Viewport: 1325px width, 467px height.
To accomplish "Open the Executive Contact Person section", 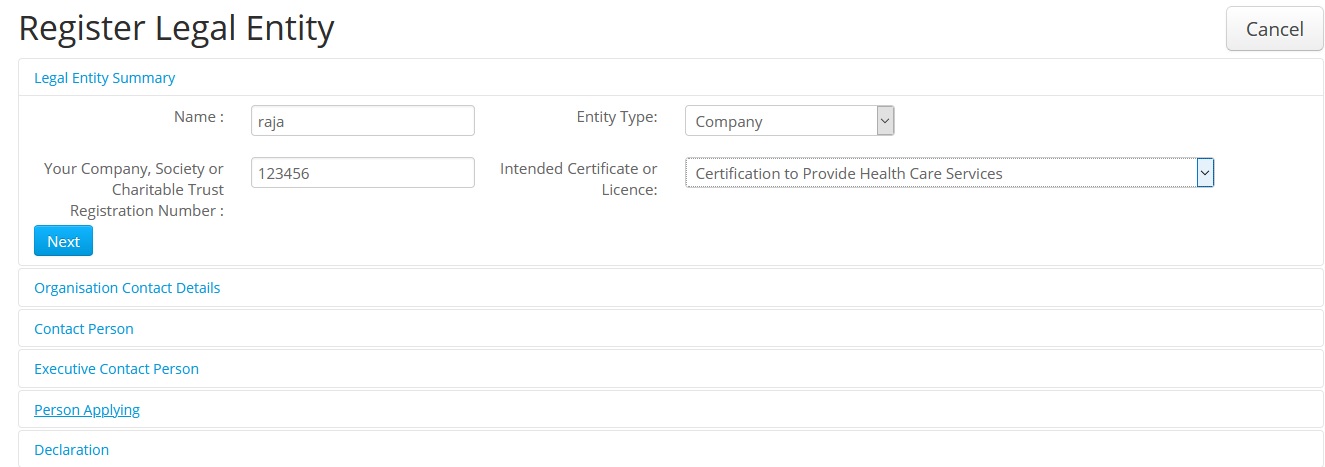I will [116, 369].
